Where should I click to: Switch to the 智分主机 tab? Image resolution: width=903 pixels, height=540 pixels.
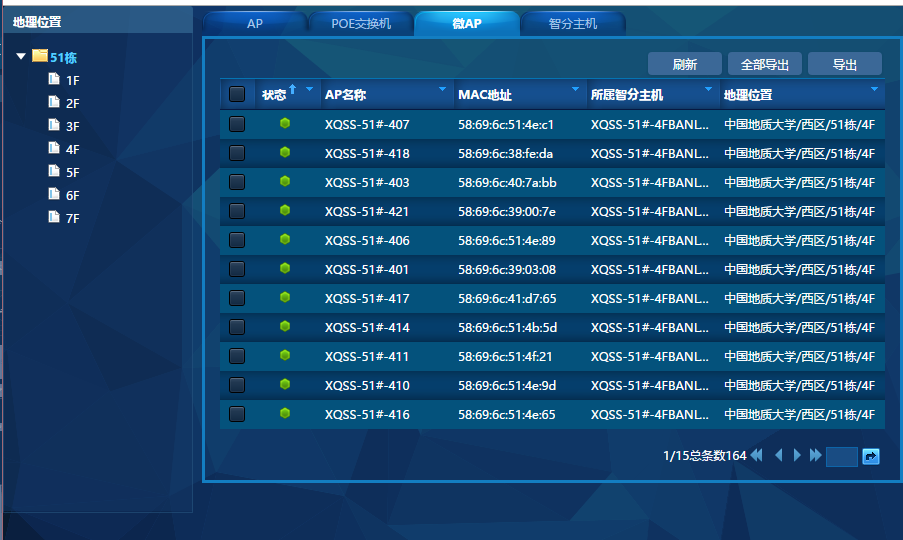[573, 24]
